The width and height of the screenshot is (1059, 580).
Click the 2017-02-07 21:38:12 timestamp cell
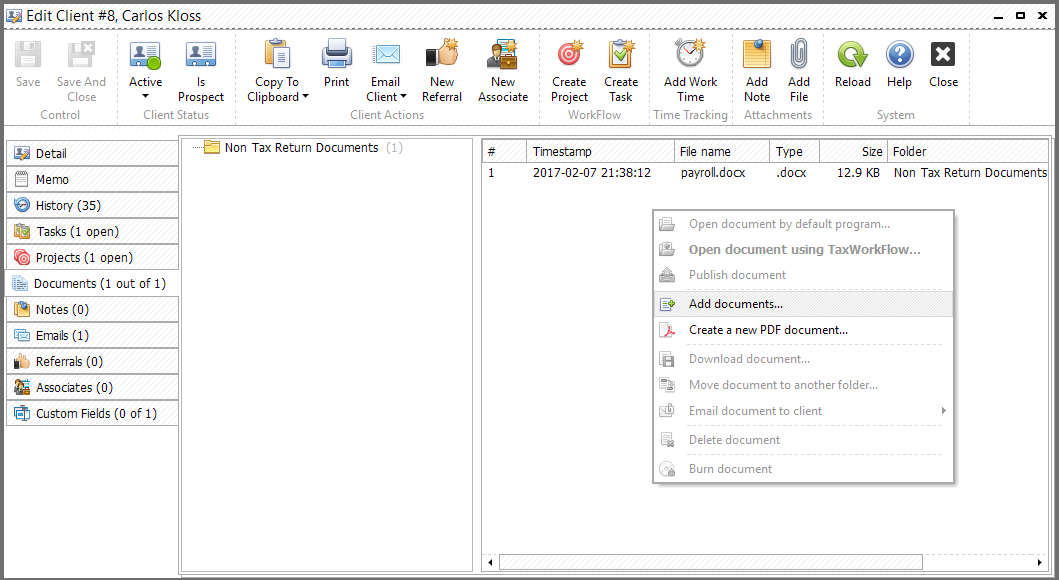click(592, 173)
